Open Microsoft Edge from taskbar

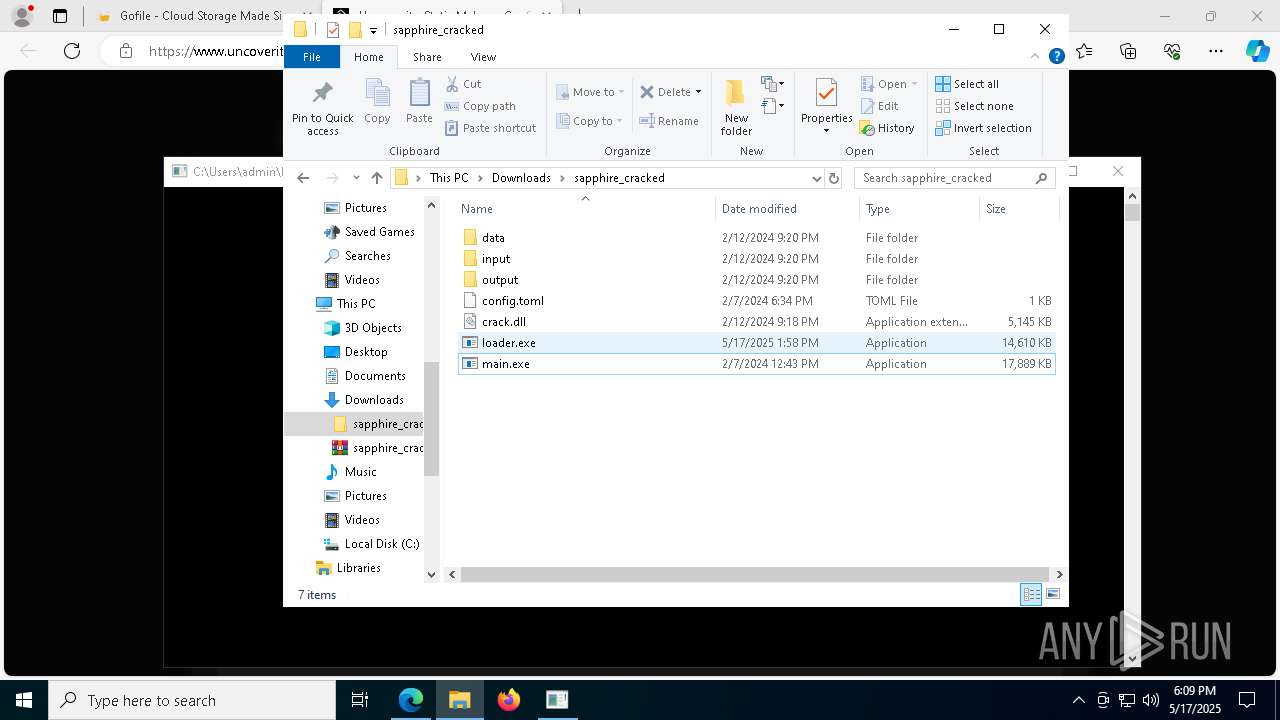tap(411, 700)
